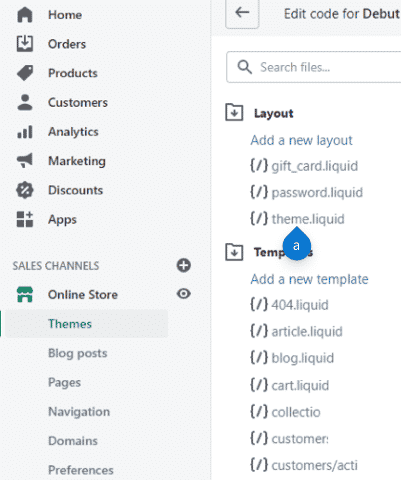401x480 pixels.
Task: Click the Layout section heading
Action: (274, 113)
